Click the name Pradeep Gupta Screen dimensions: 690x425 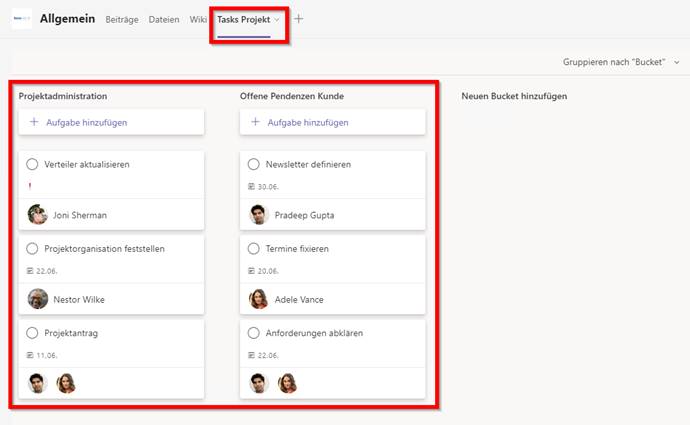click(x=304, y=215)
